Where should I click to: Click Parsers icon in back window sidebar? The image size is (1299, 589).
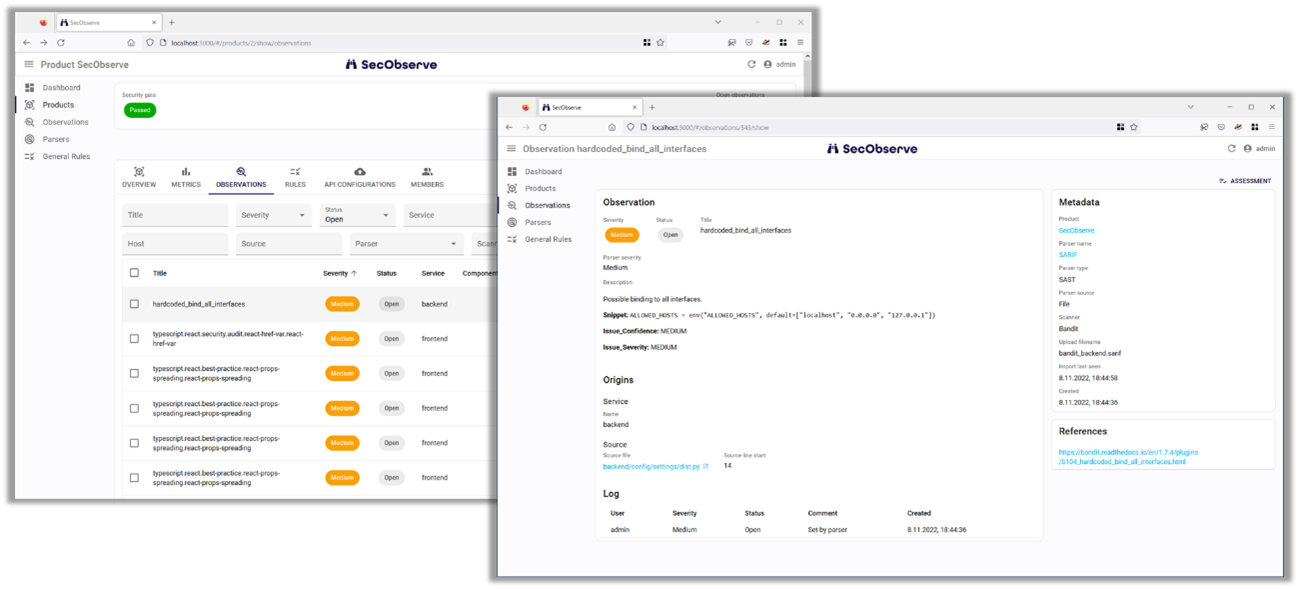tap(29, 139)
